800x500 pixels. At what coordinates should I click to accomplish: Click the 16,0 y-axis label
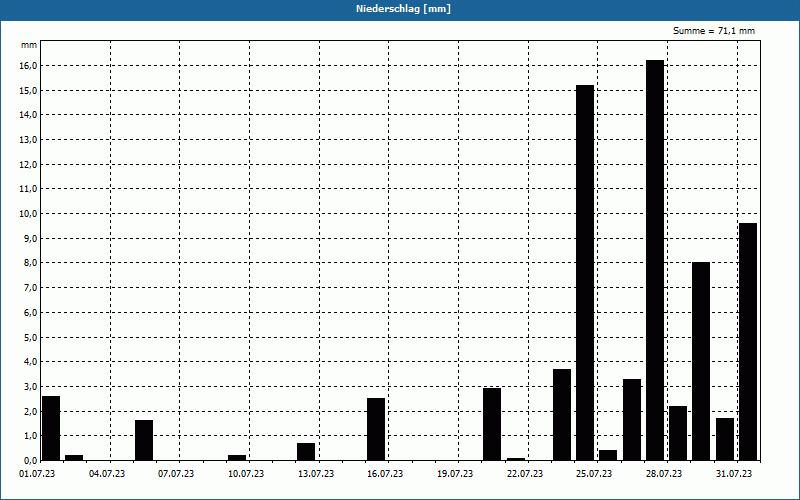tap(29, 66)
